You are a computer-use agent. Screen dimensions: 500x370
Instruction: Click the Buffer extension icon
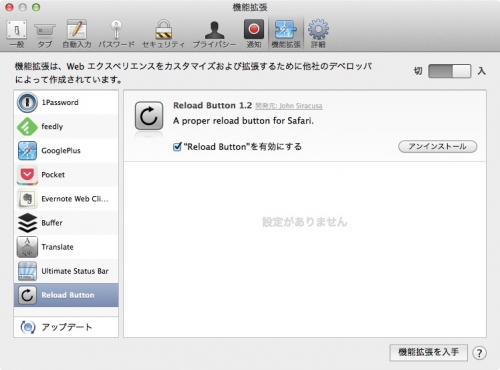27,223
